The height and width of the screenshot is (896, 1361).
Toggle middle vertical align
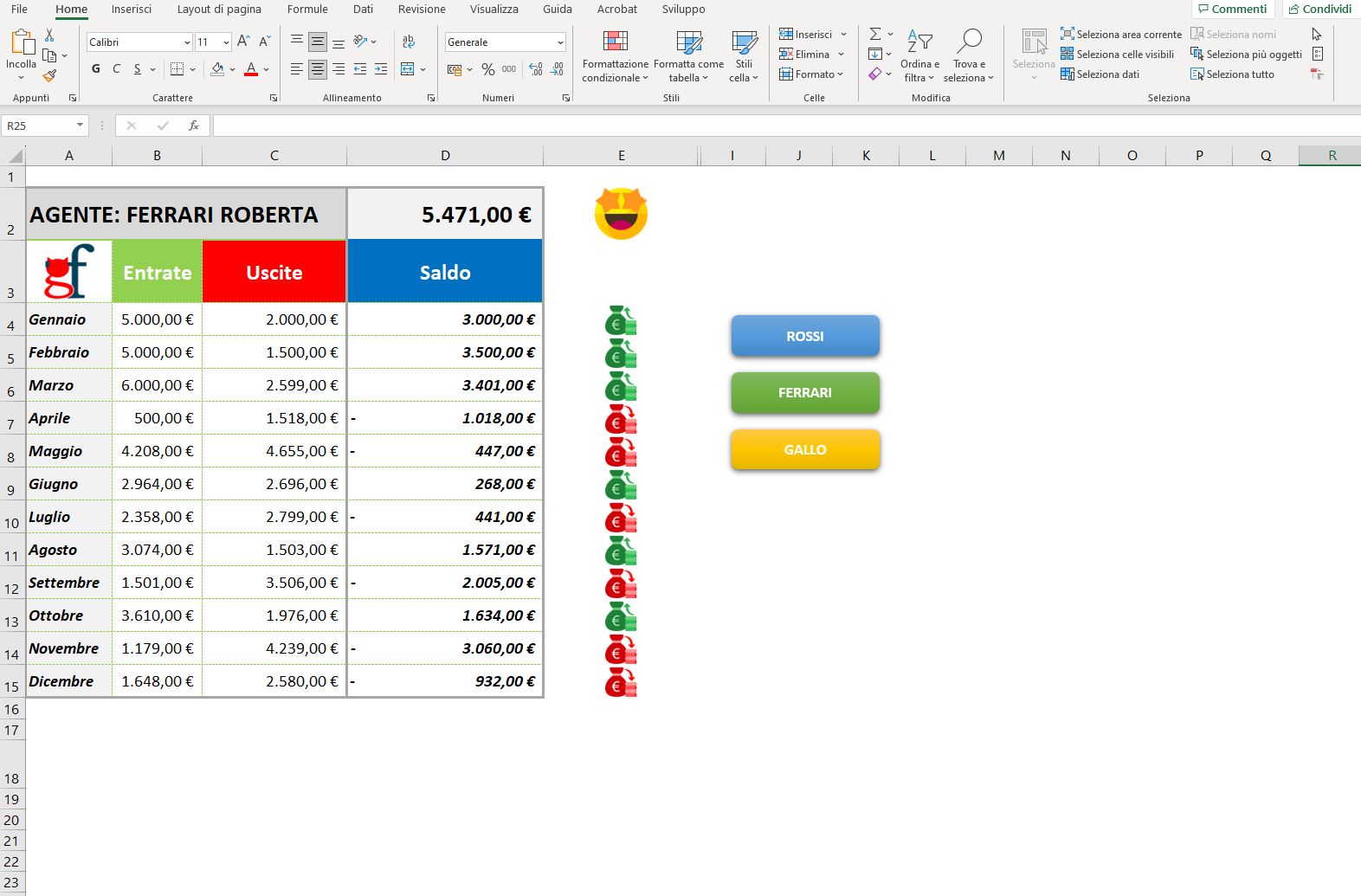pos(318,42)
